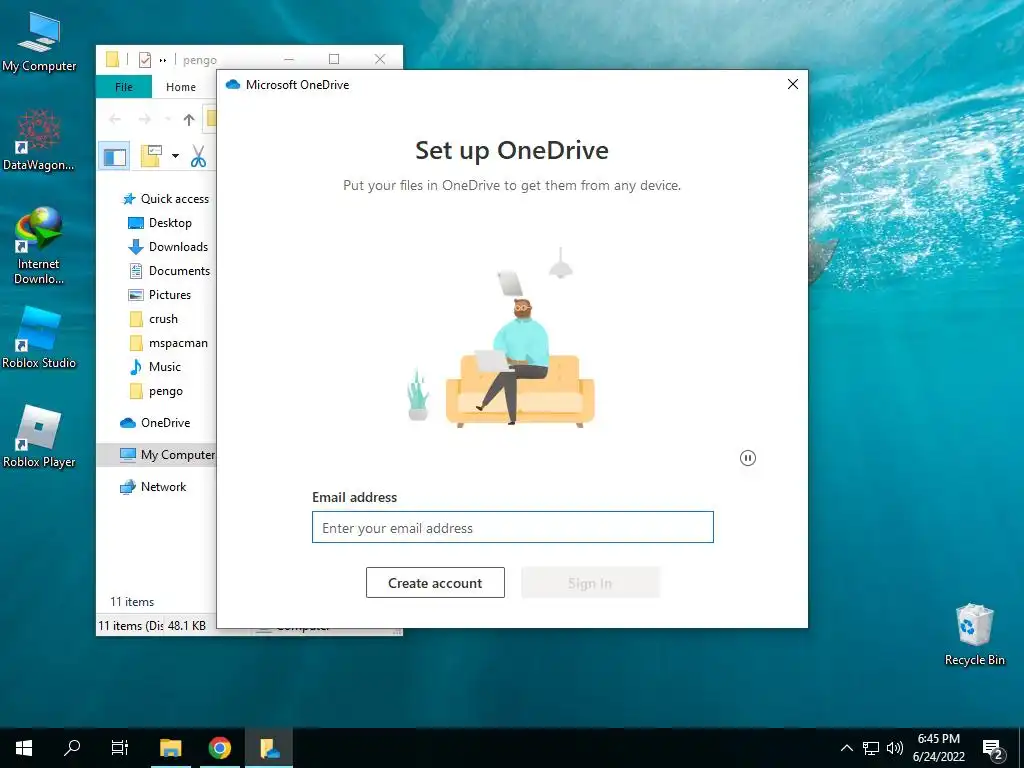Screen dimensions: 1024x768
Task: Close the Microsoft OneDrive dialog
Action: click(x=793, y=84)
